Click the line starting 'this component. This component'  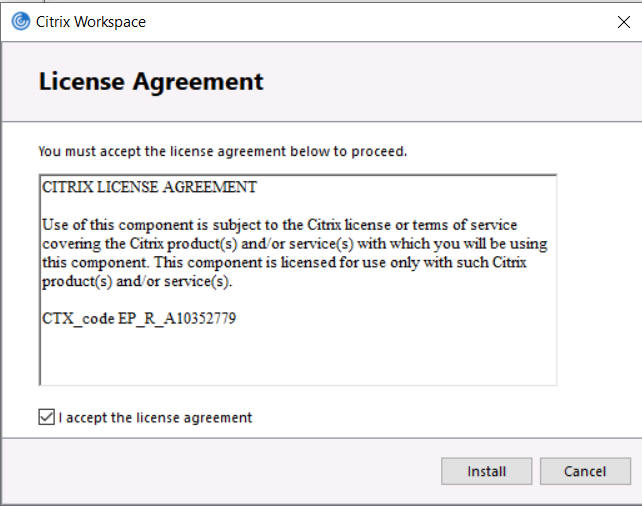pos(283,262)
